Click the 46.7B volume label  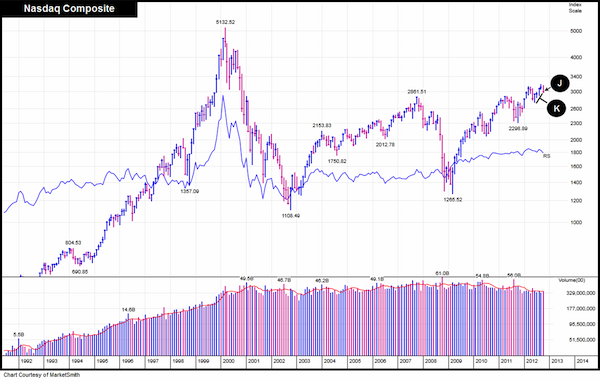284,280
